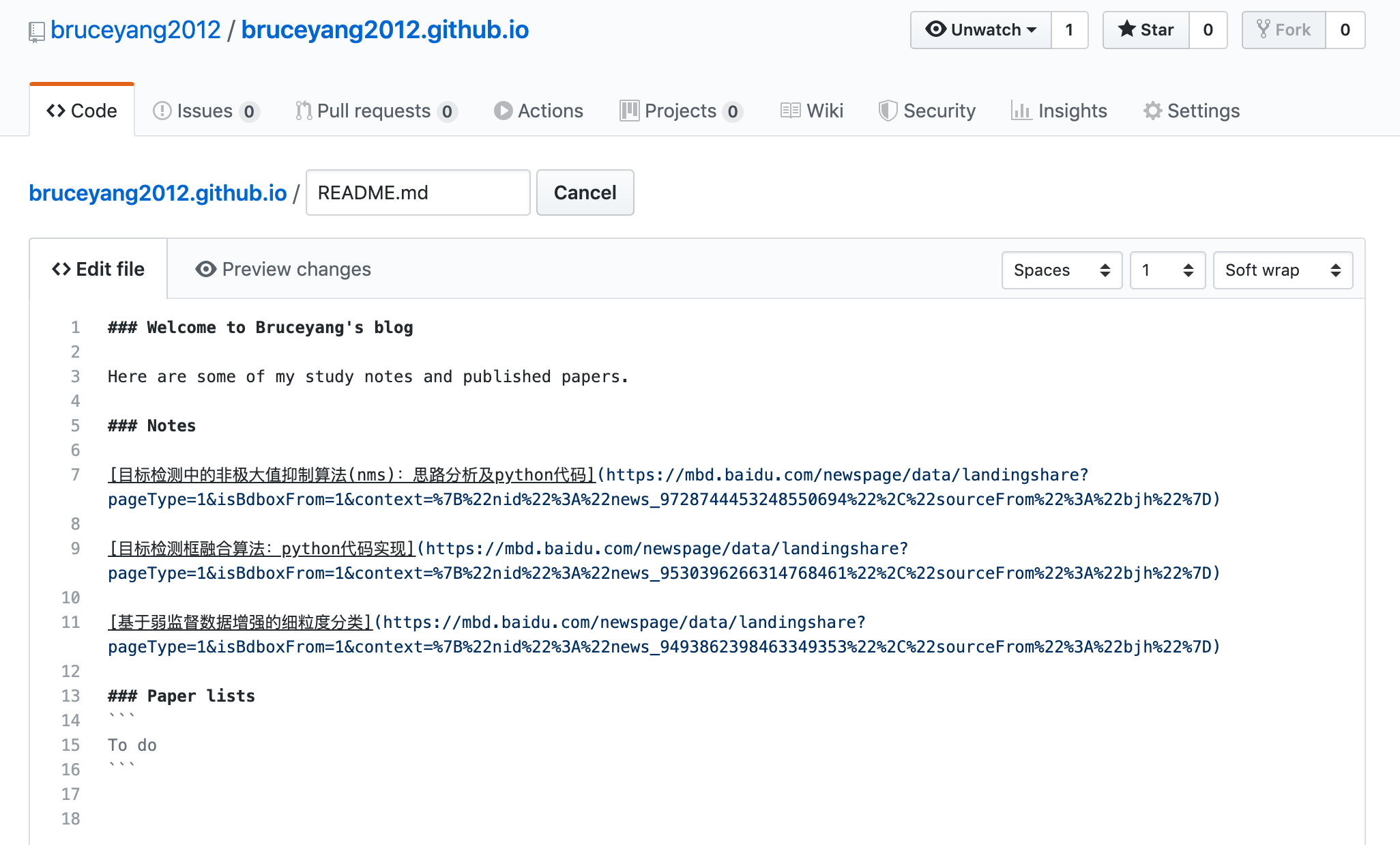Click the '### Notes' heading line

point(151,426)
